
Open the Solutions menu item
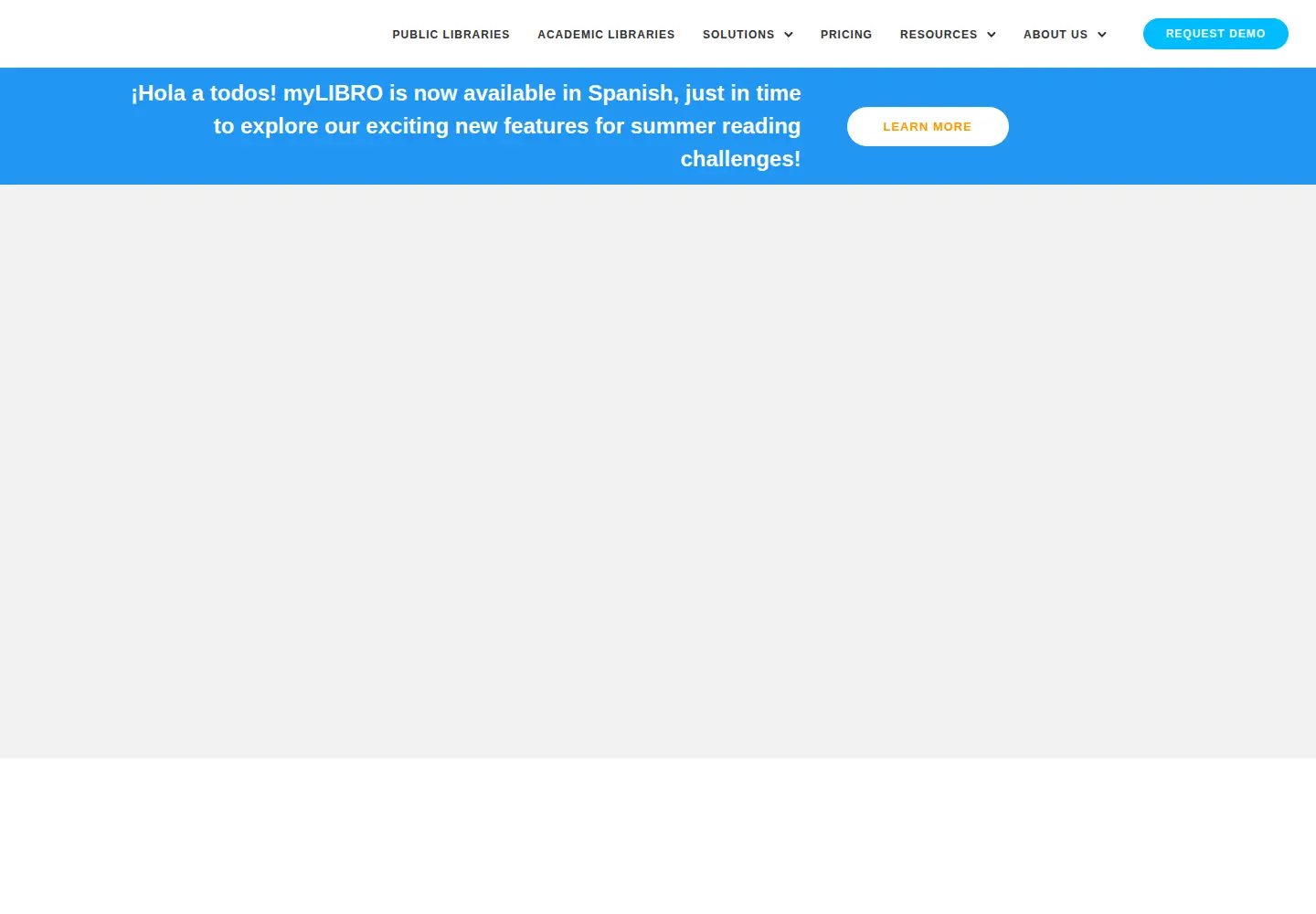(738, 35)
